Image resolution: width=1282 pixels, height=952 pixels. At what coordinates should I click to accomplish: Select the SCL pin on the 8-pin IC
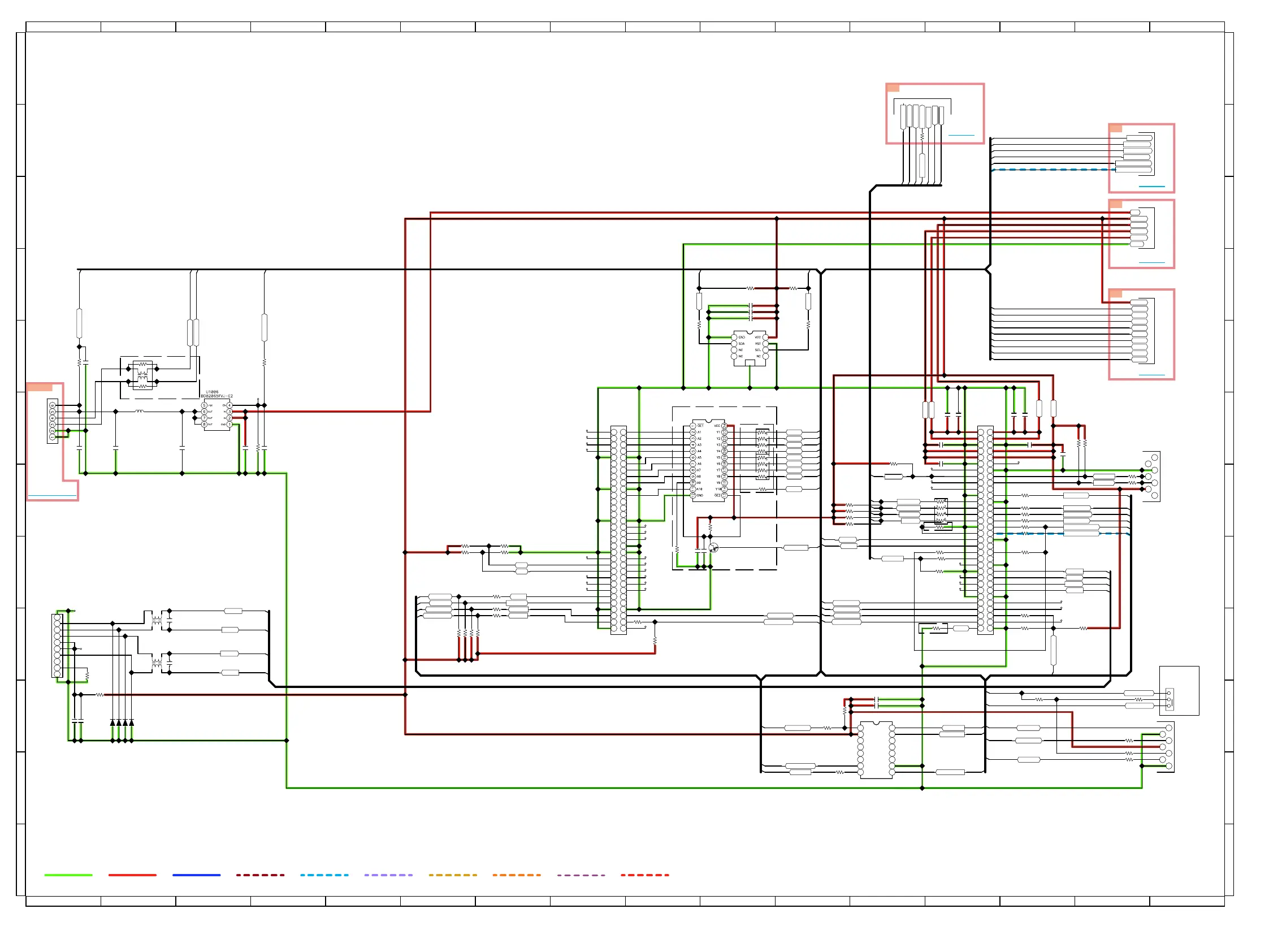pos(765,350)
